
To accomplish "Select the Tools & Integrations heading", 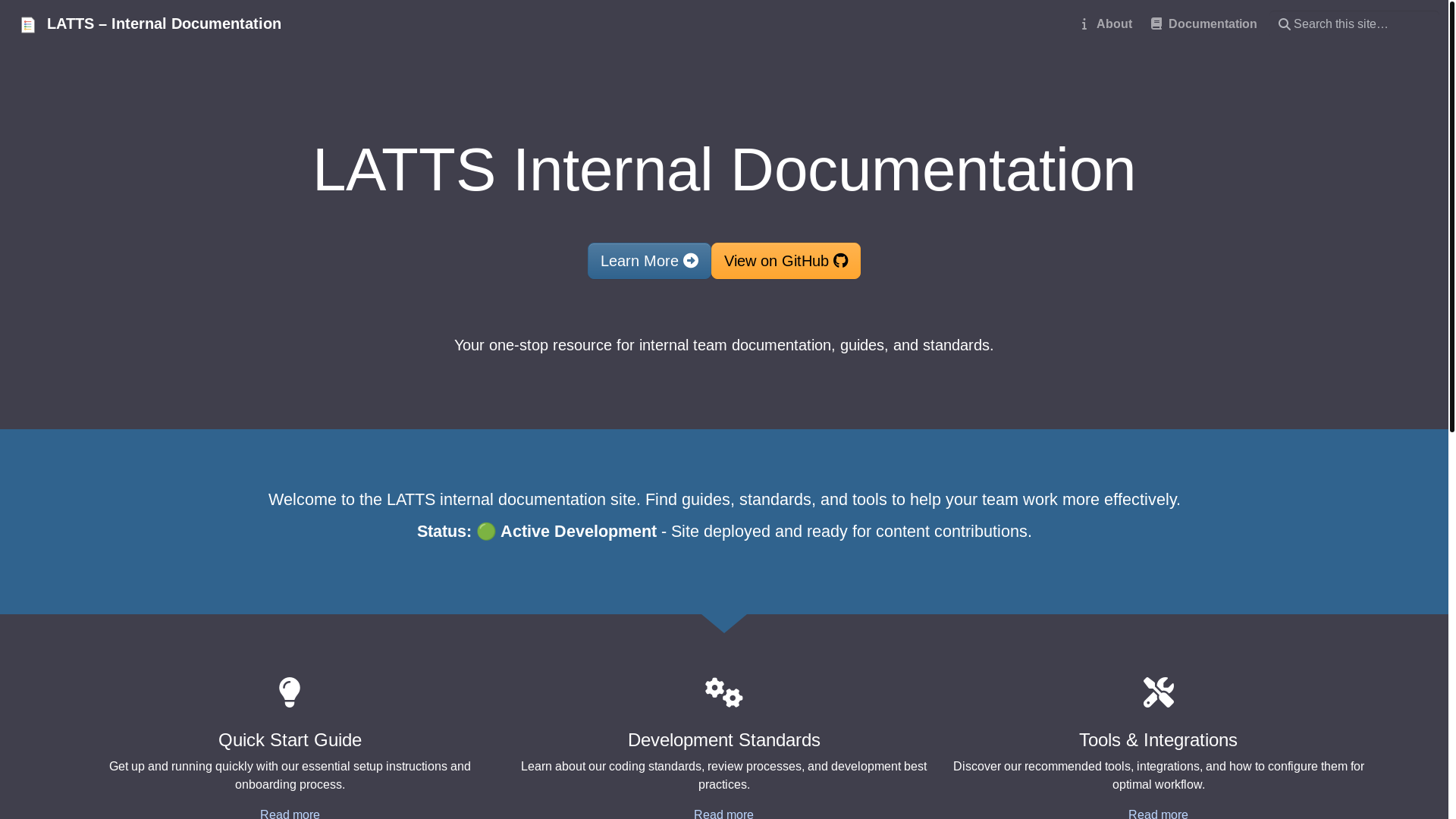I will pyautogui.click(x=1158, y=739).
